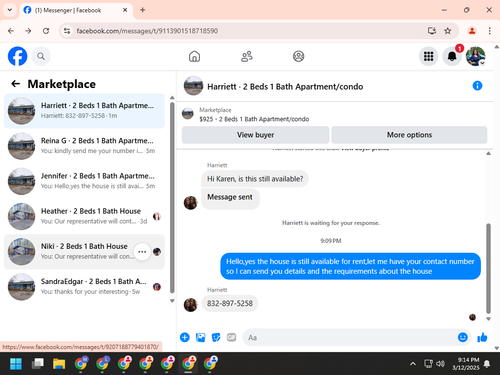Open the Reina G conversation

point(84,146)
